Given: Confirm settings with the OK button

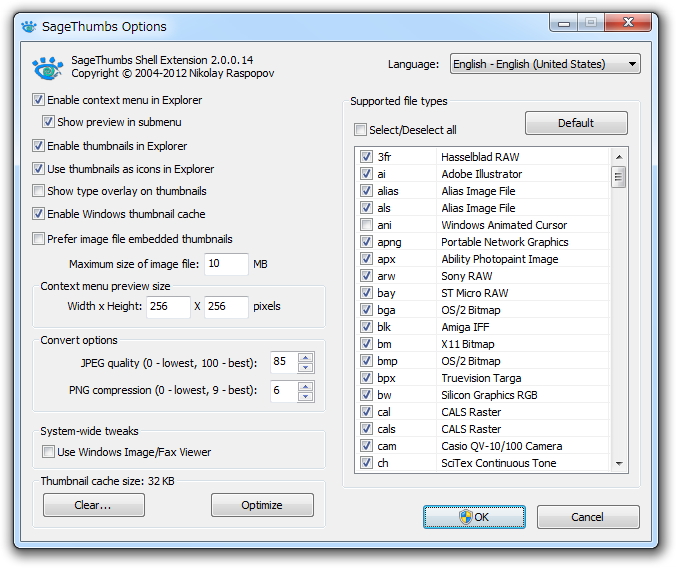Looking at the screenshot, I should point(474,517).
